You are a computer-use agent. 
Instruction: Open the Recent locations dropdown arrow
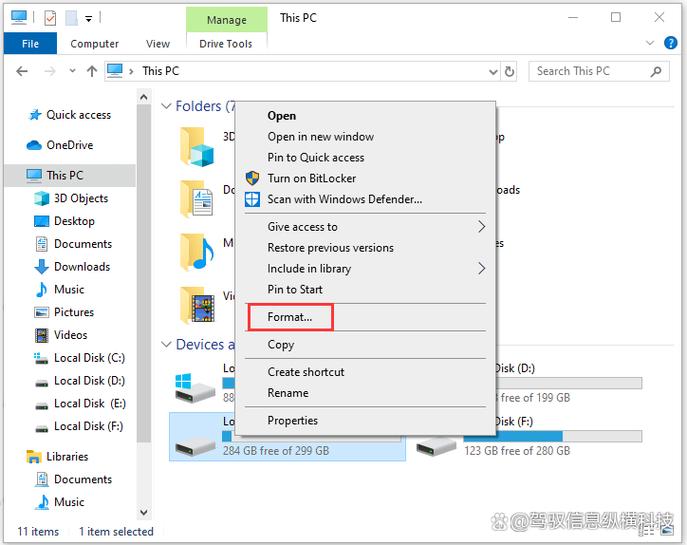(x=72, y=71)
